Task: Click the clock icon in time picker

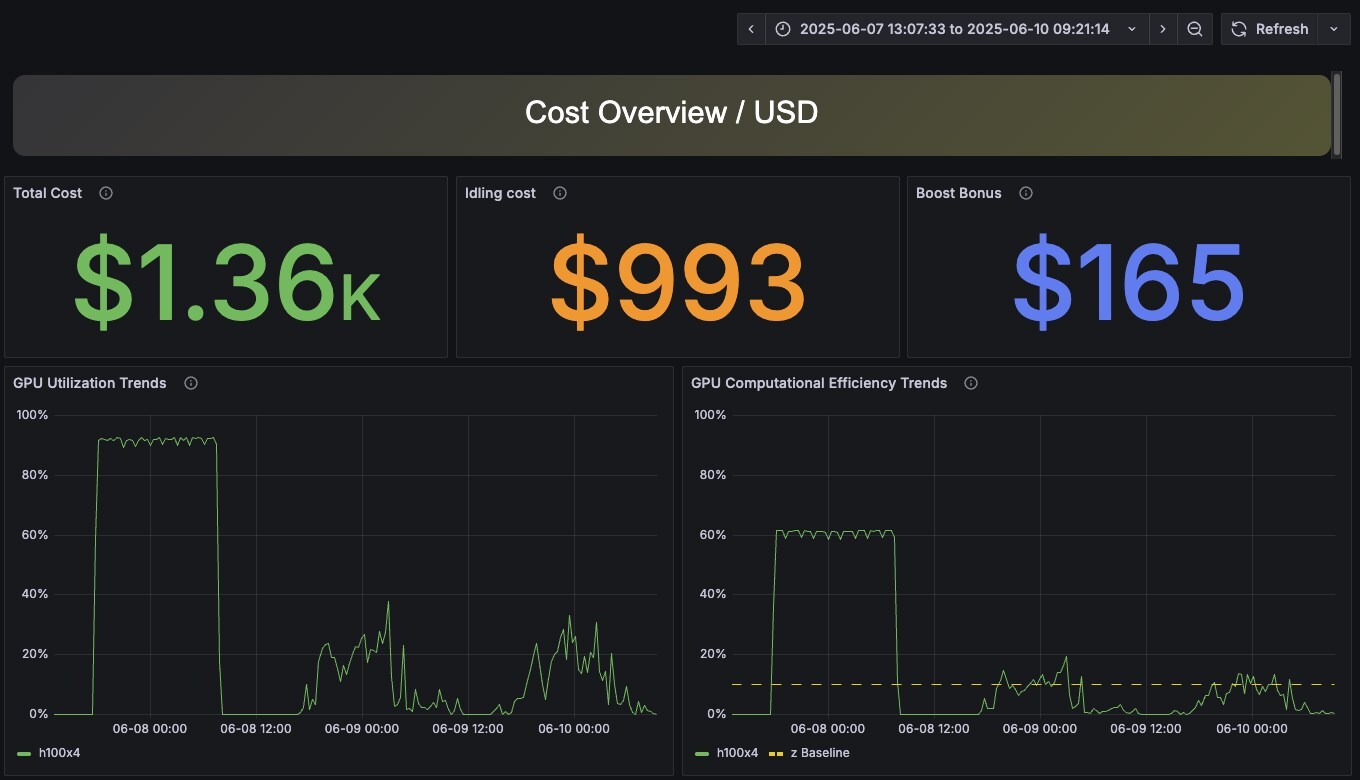Action: 783,29
